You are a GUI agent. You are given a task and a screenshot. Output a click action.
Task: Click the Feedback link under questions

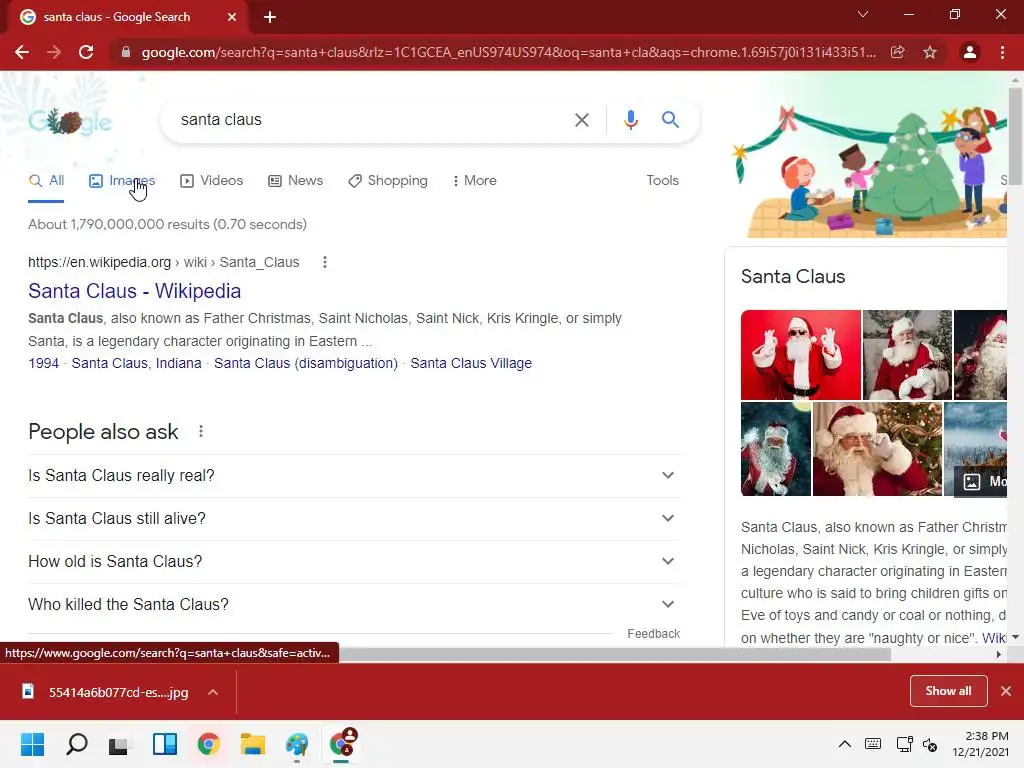coord(653,633)
